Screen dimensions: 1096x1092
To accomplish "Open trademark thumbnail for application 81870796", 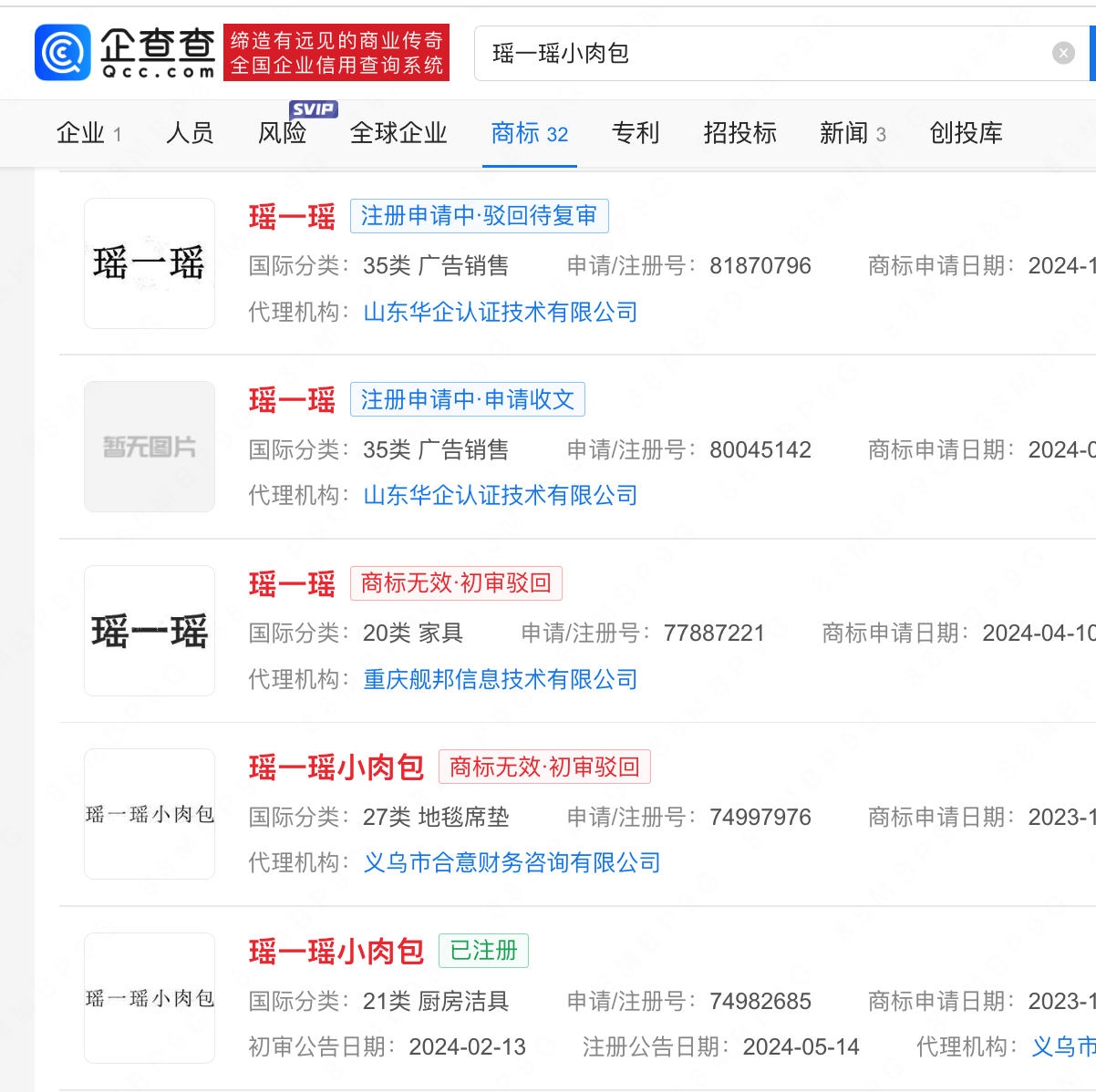I will coord(150,263).
